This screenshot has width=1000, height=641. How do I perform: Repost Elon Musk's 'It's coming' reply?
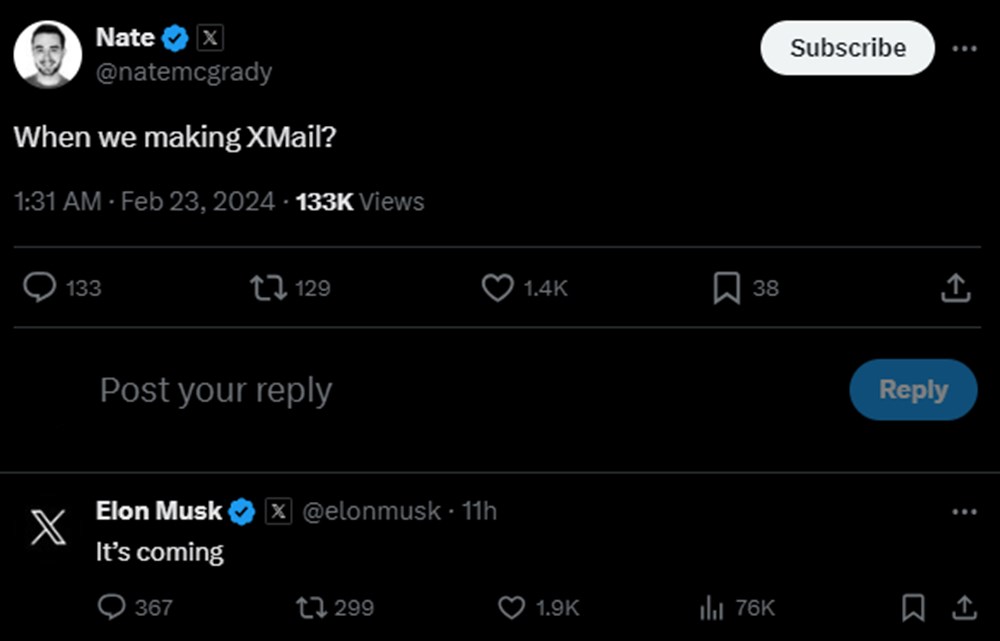coord(311,607)
